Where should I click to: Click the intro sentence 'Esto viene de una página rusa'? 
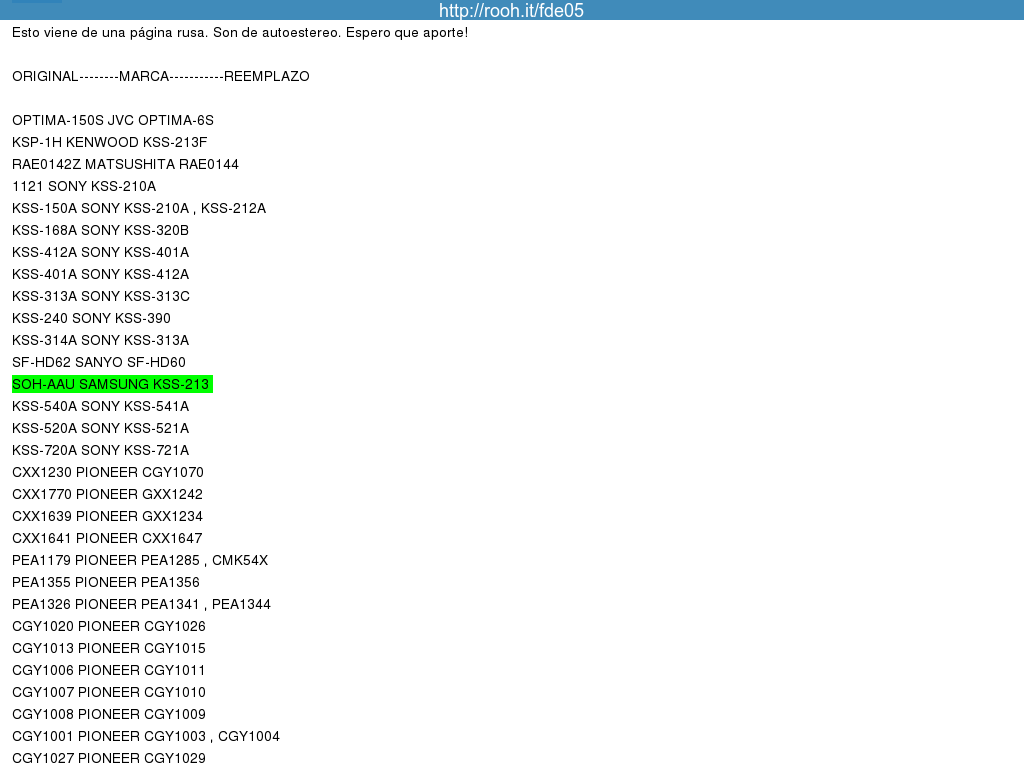[x=239, y=33]
